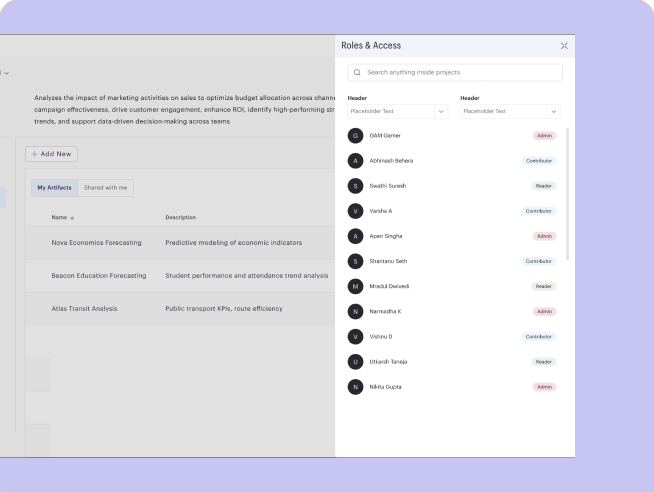654x492 pixels.
Task: Click the search magnifier icon
Action: 357,73
